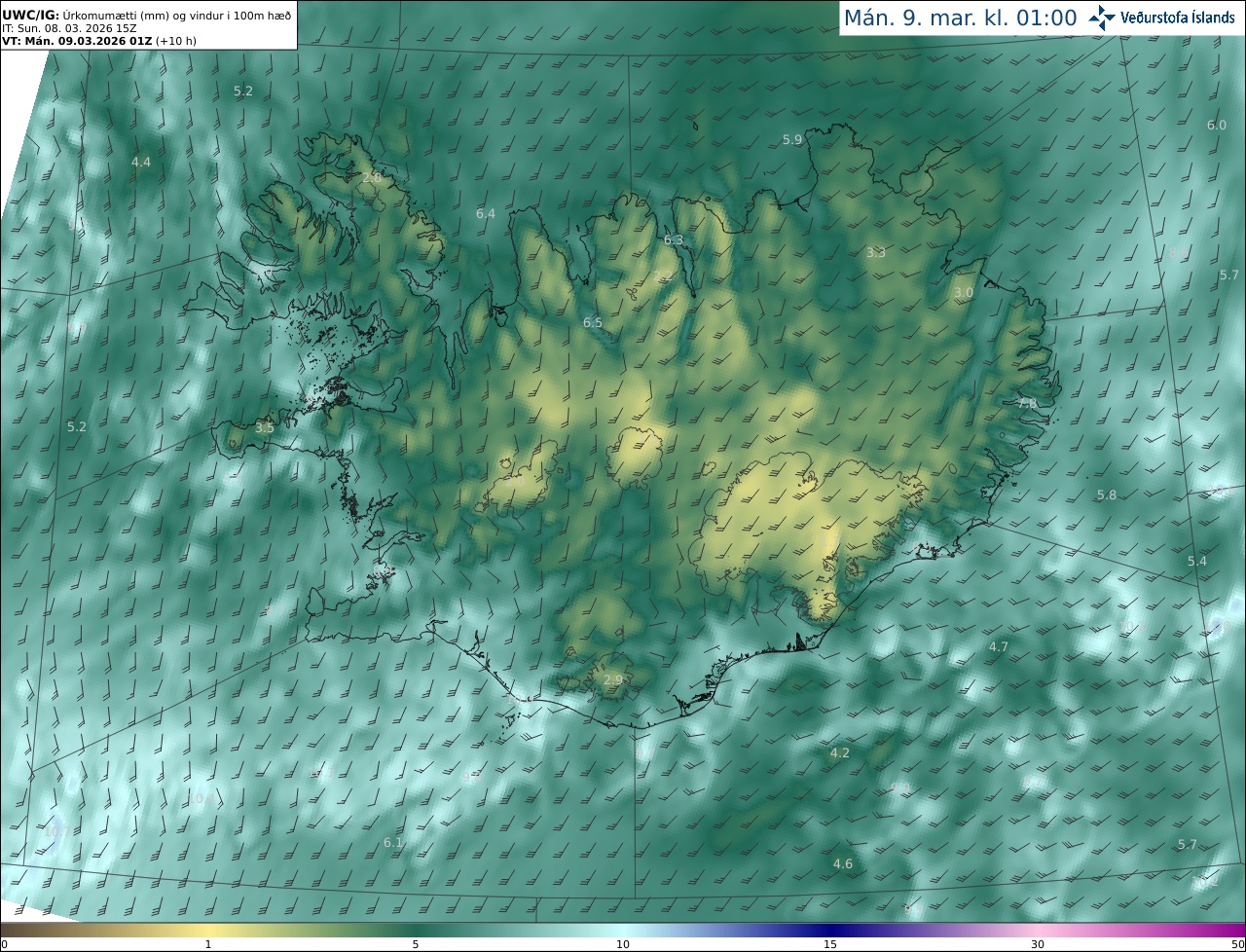
Task: Click the 30 tick on the color scale
Action: [x=1038, y=944]
